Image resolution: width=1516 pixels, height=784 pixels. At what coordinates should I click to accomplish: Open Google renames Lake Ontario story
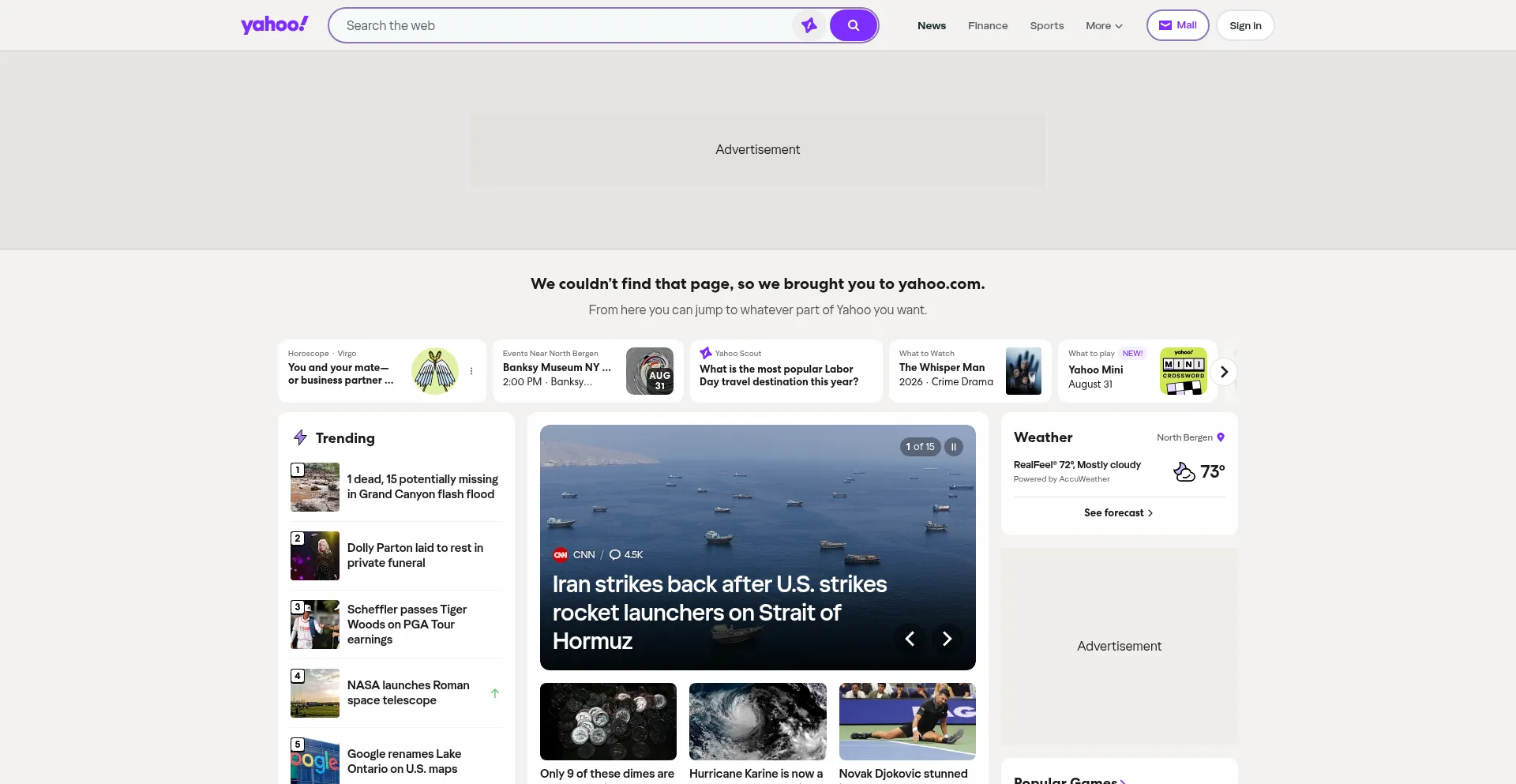[404, 761]
